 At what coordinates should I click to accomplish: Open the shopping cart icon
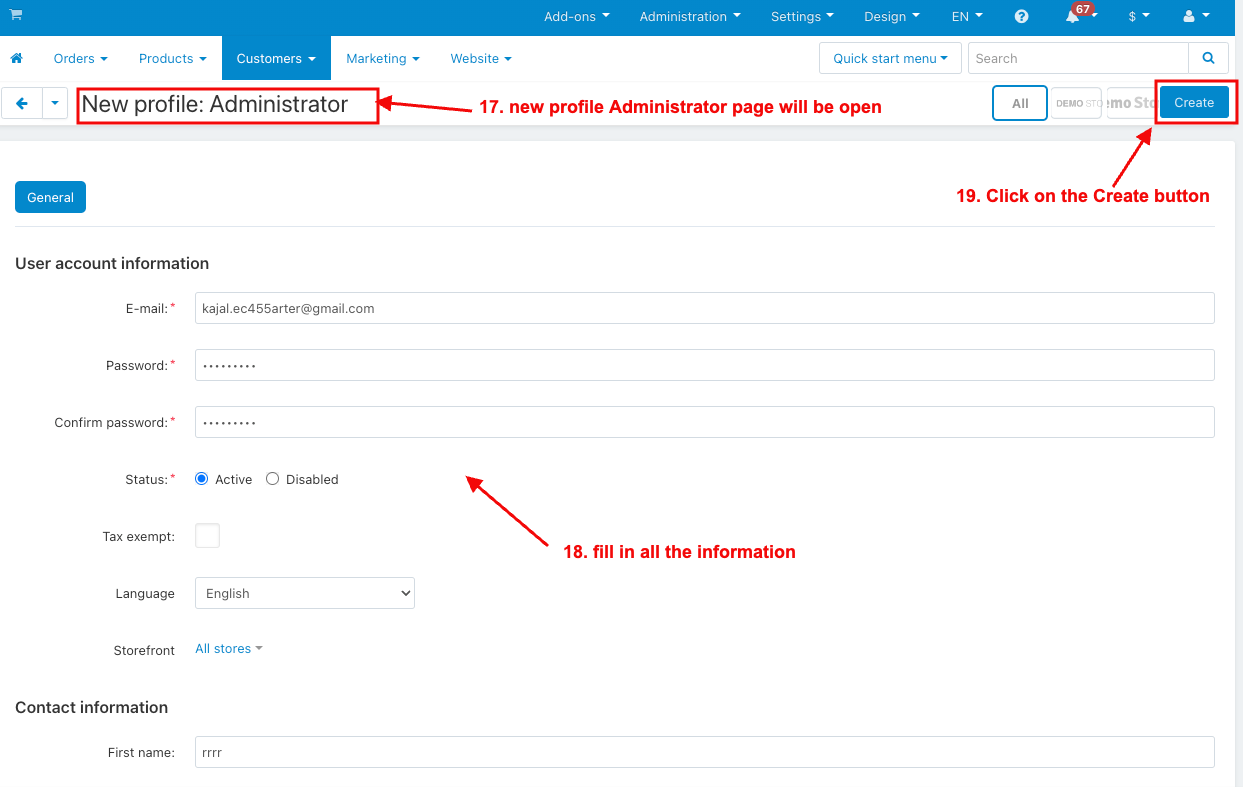pos(16,15)
